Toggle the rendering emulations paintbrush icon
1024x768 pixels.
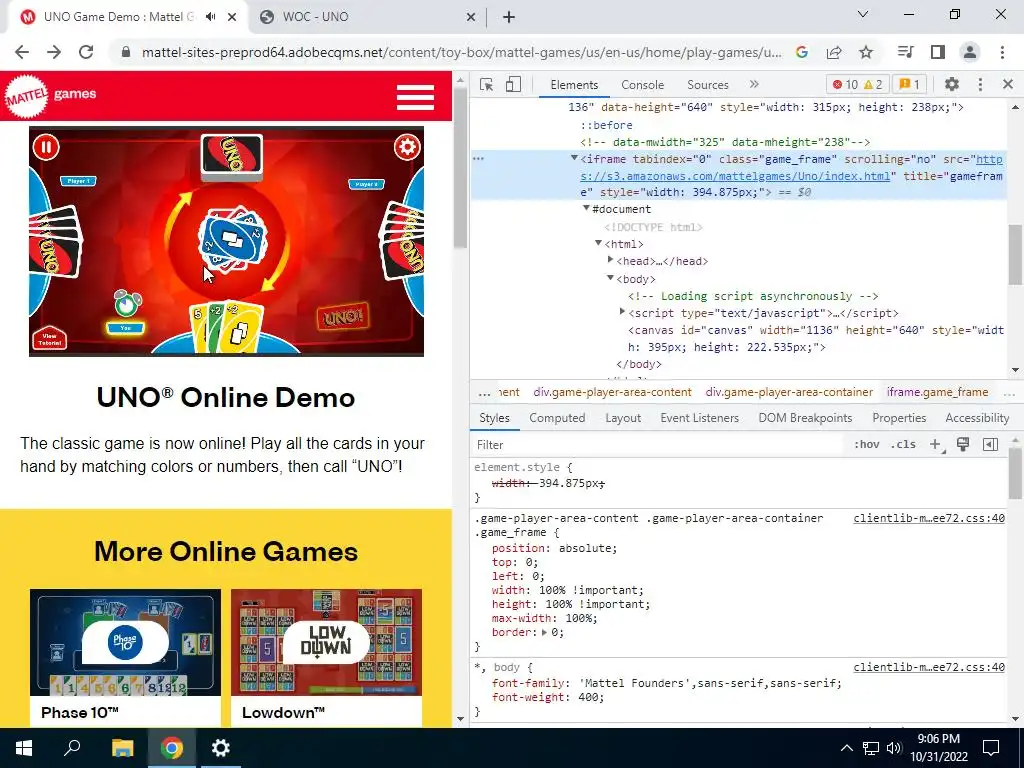coord(963,445)
